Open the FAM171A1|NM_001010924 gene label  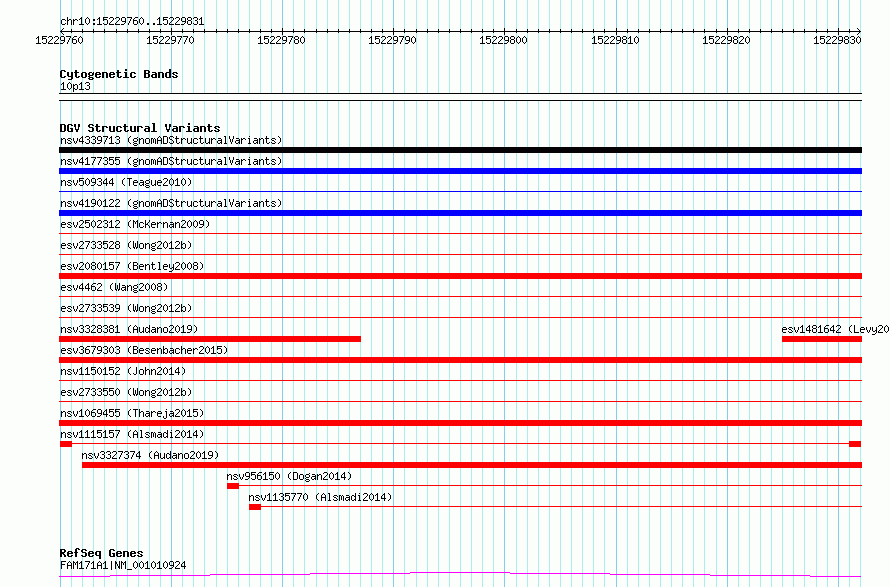[x=123, y=565]
